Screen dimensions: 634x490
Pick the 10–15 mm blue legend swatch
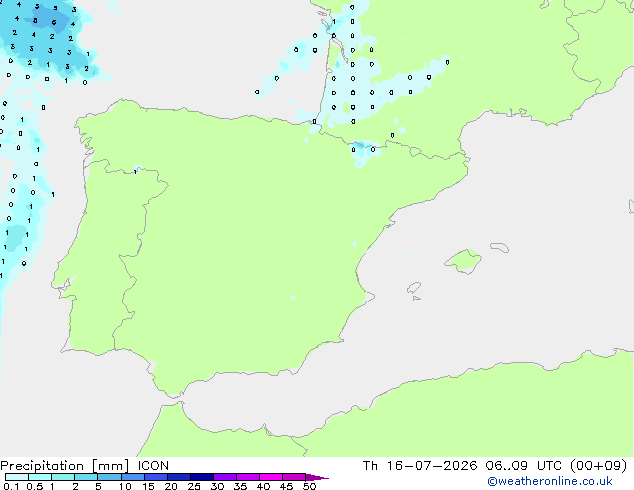point(132,477)
